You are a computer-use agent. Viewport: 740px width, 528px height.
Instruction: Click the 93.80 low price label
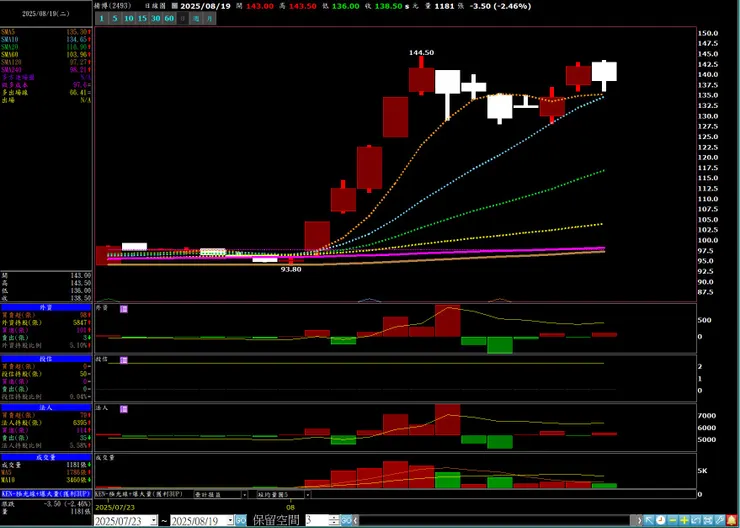point(291,269)
